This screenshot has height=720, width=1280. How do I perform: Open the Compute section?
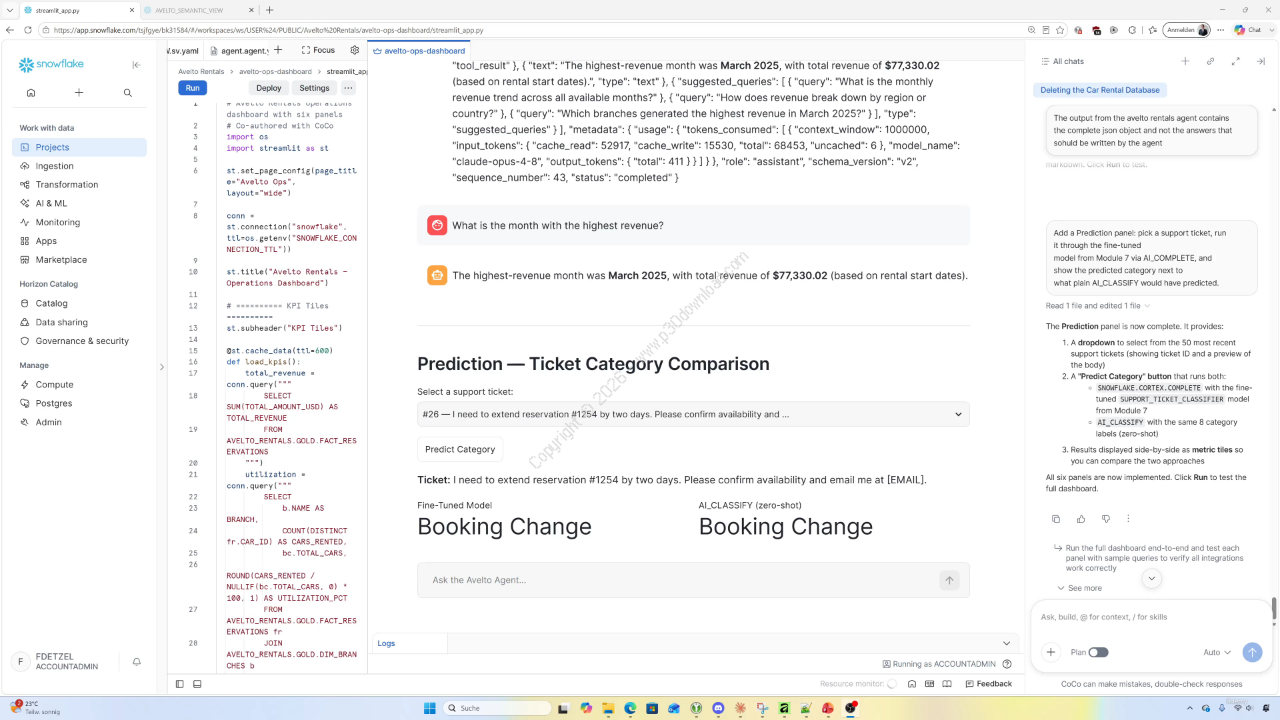79,384
